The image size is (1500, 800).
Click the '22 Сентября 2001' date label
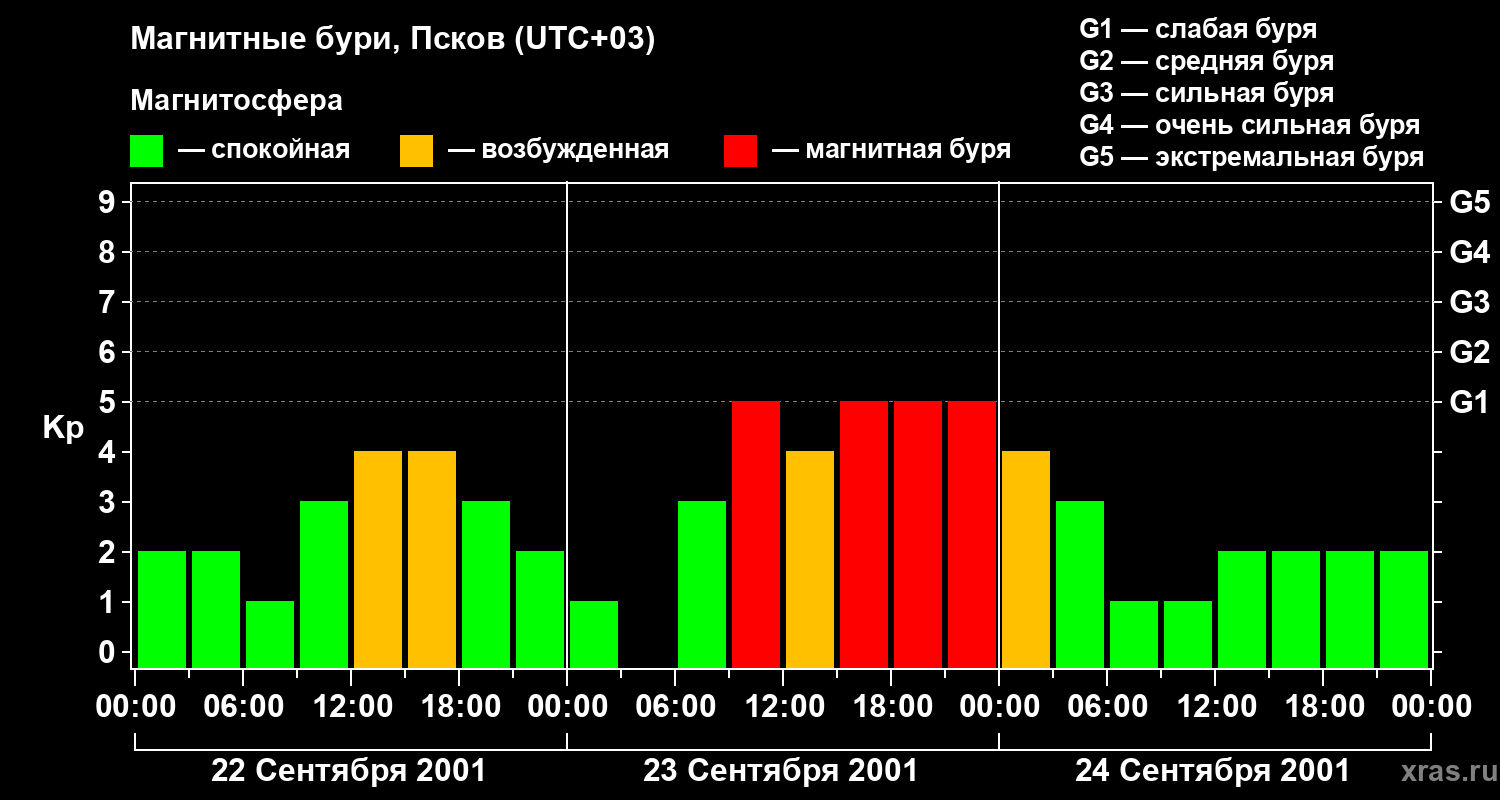[349, 771]
